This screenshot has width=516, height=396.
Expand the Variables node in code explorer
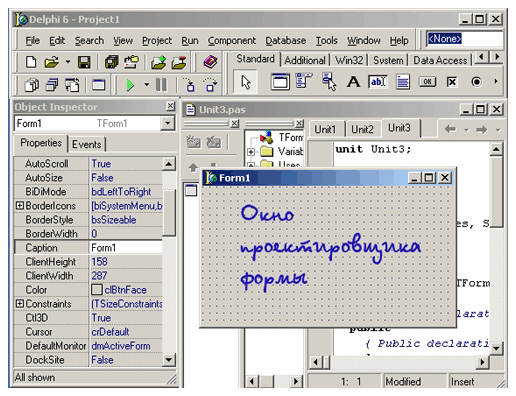click(251, 152)
